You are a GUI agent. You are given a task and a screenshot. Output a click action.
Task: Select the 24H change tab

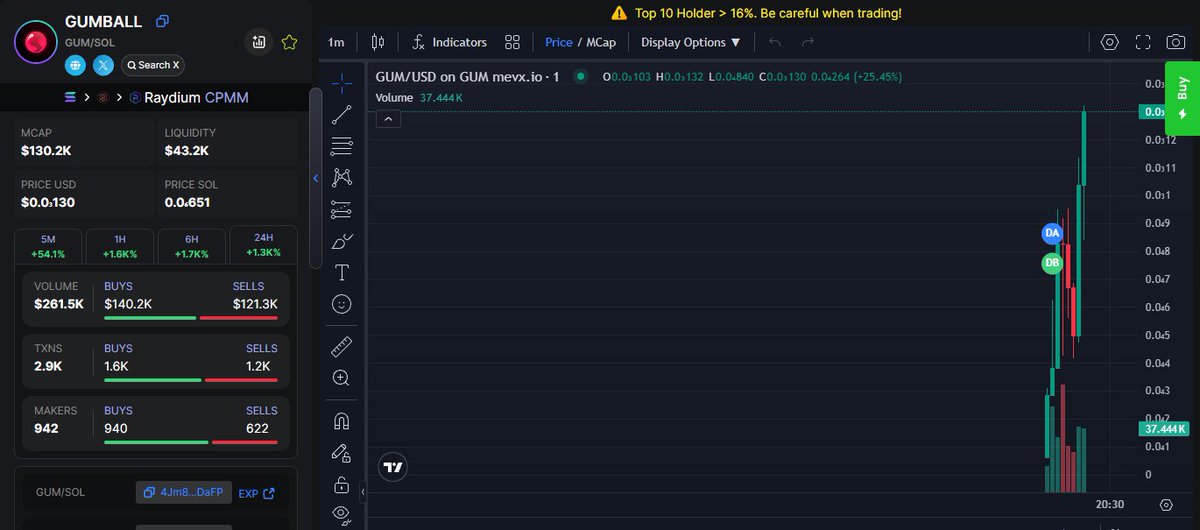point(263,244)
